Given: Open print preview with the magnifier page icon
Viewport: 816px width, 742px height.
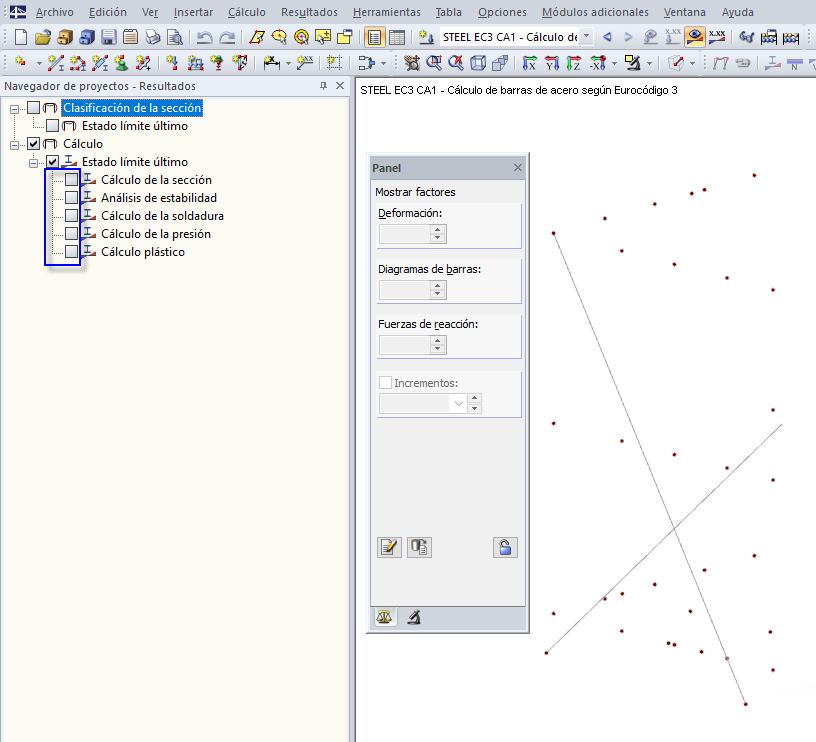Looking at the screenshot, I should click(x=175, y=37).
